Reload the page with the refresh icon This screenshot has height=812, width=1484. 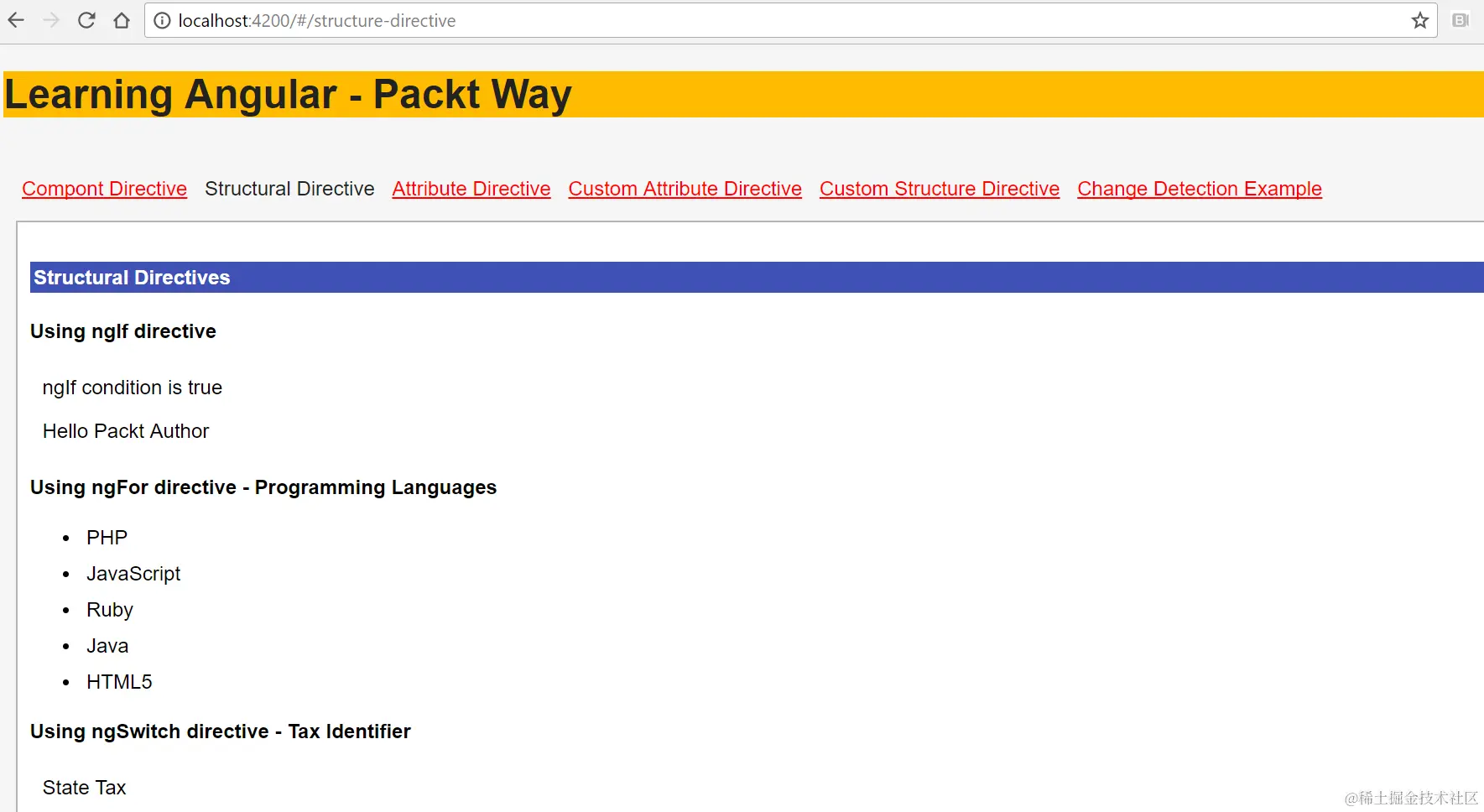pyautogui.click(x=86, y=20)
